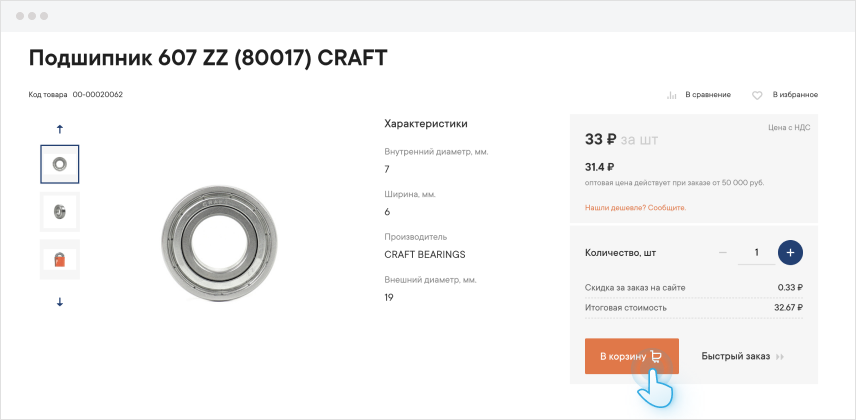
Task: Click the double chevron beside Быстрый заказ
Action: pos(780,356)
